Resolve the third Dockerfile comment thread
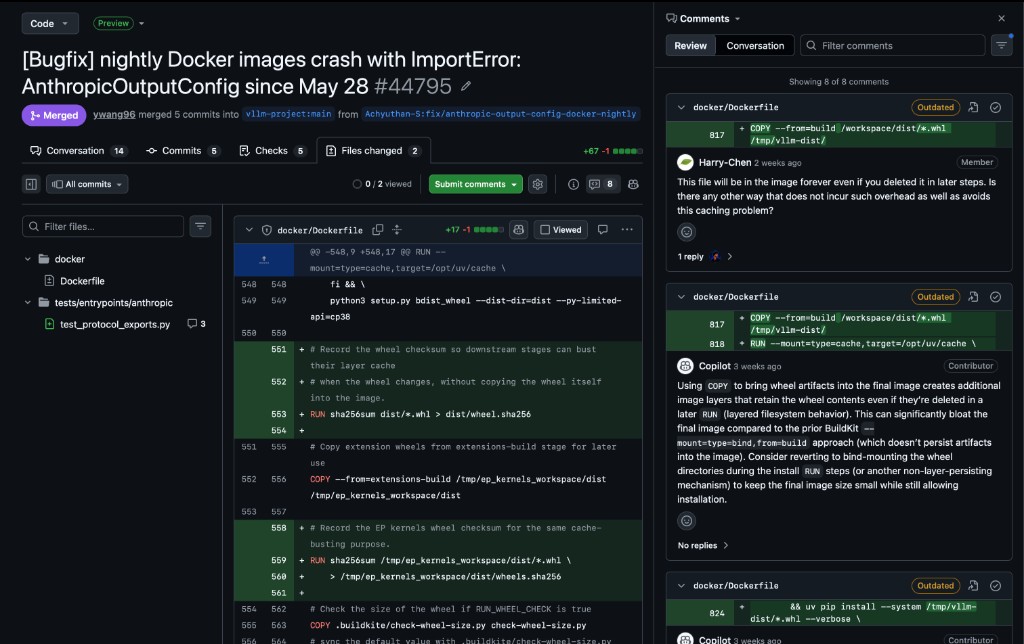1024x644 pixels. (995, 586)
